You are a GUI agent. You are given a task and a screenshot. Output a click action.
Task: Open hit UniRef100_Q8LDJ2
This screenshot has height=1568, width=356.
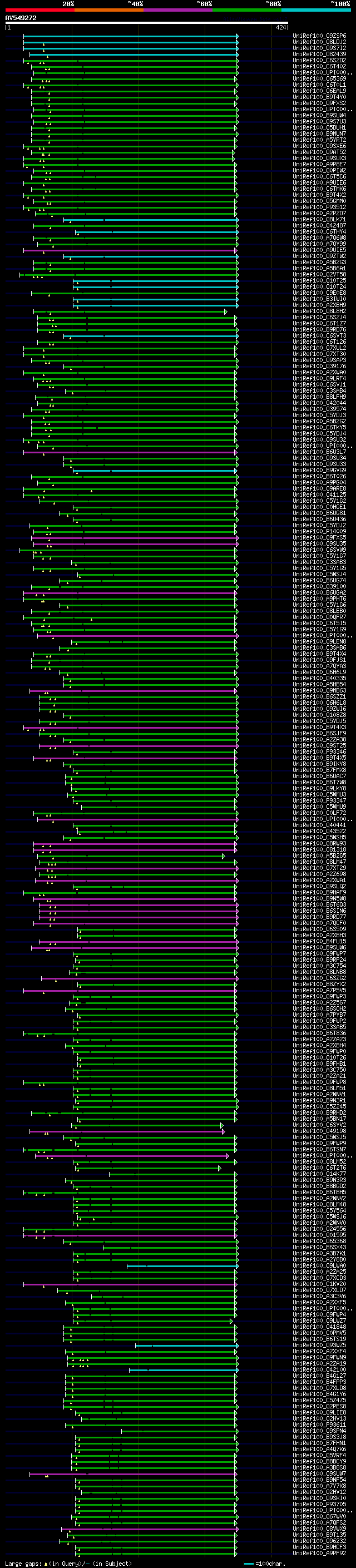tap(319, 42)
